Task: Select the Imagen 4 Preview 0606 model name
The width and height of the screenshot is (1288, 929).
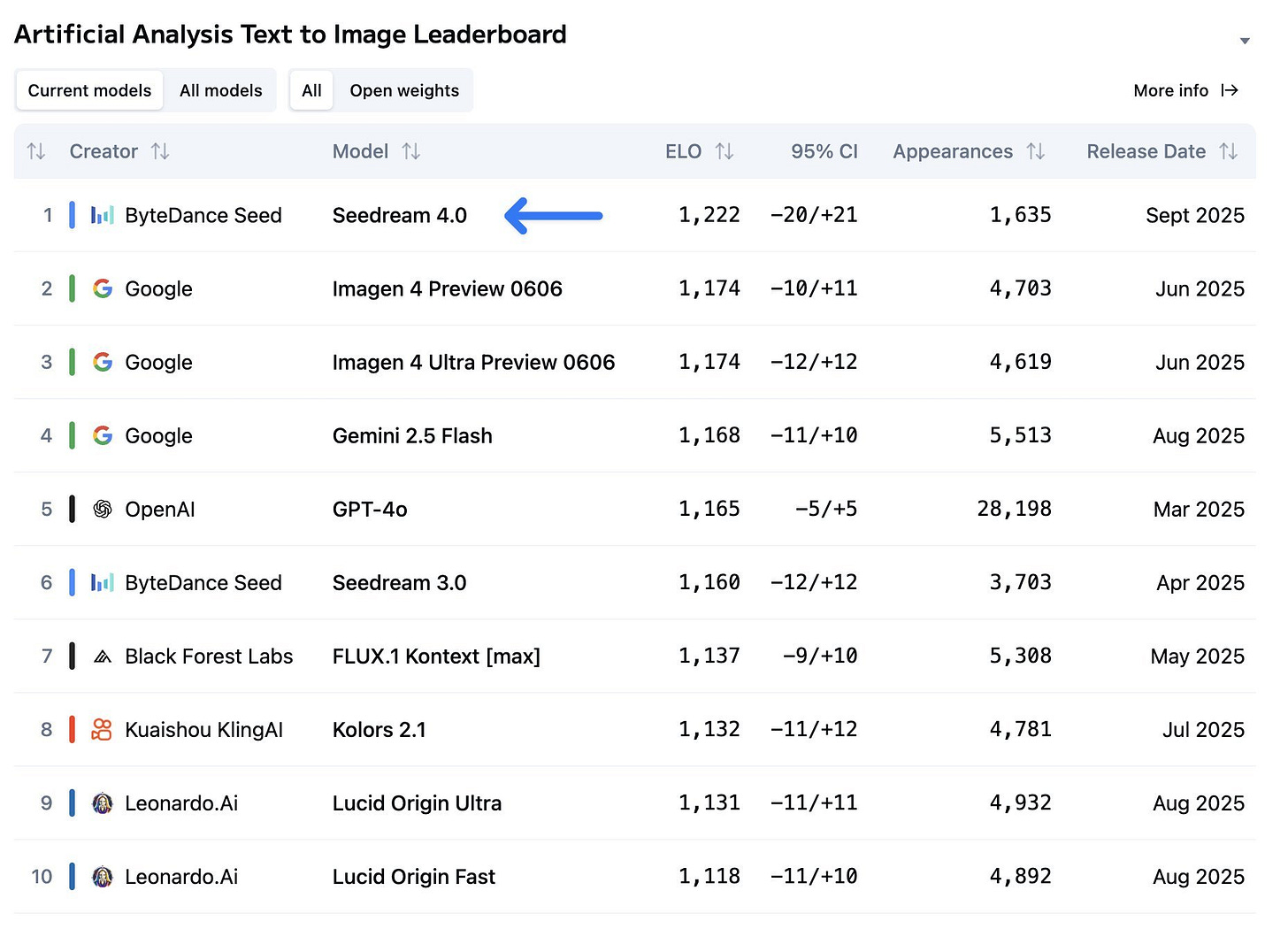Action: pyautogui.click(x=447, y=288)
